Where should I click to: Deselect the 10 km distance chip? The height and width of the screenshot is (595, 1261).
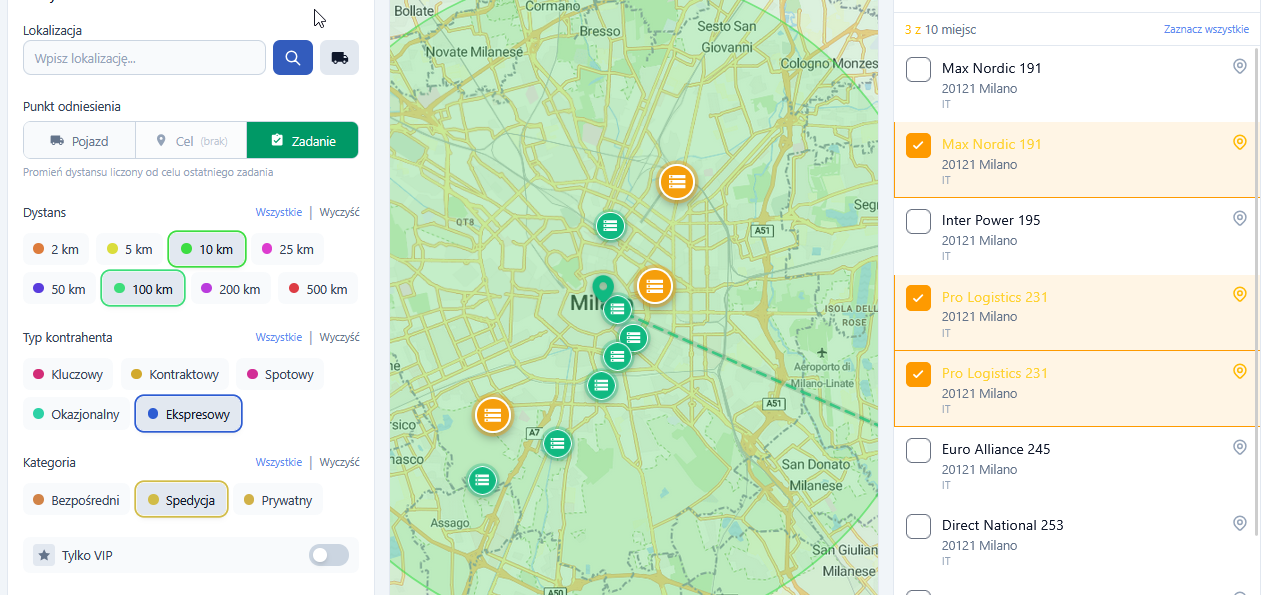pyautogui.click(x=207, y=249)
